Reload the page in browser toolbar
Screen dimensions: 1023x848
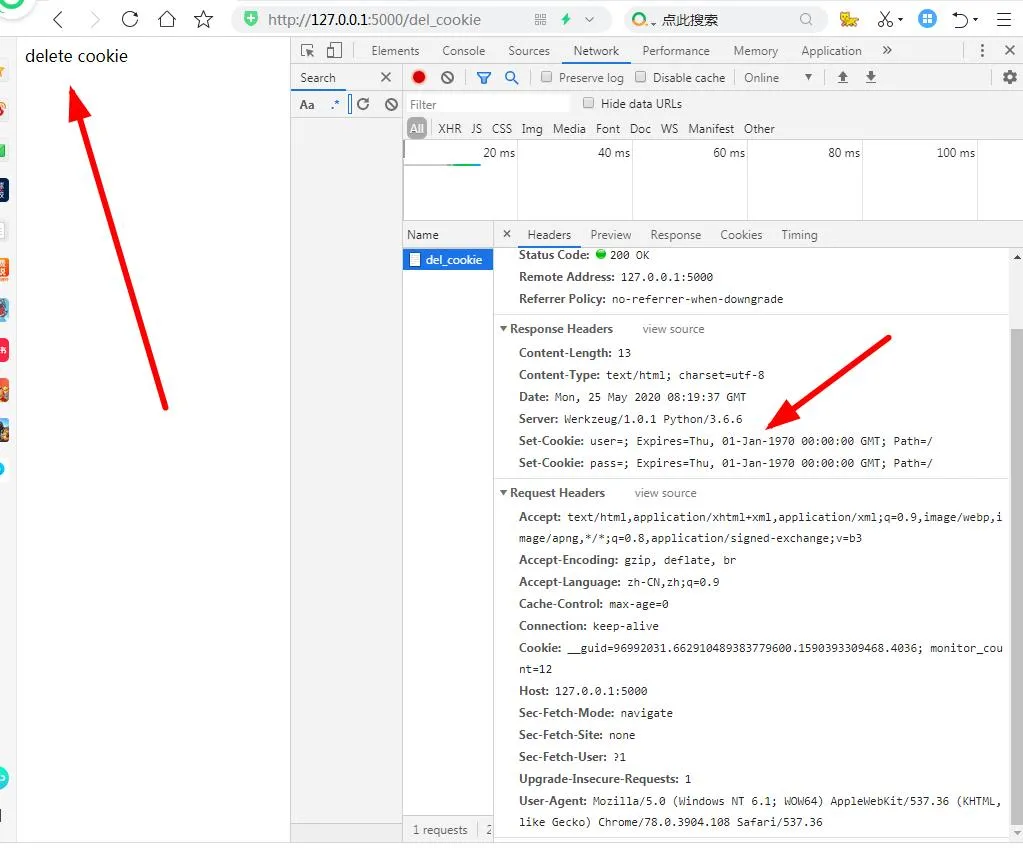129,19
